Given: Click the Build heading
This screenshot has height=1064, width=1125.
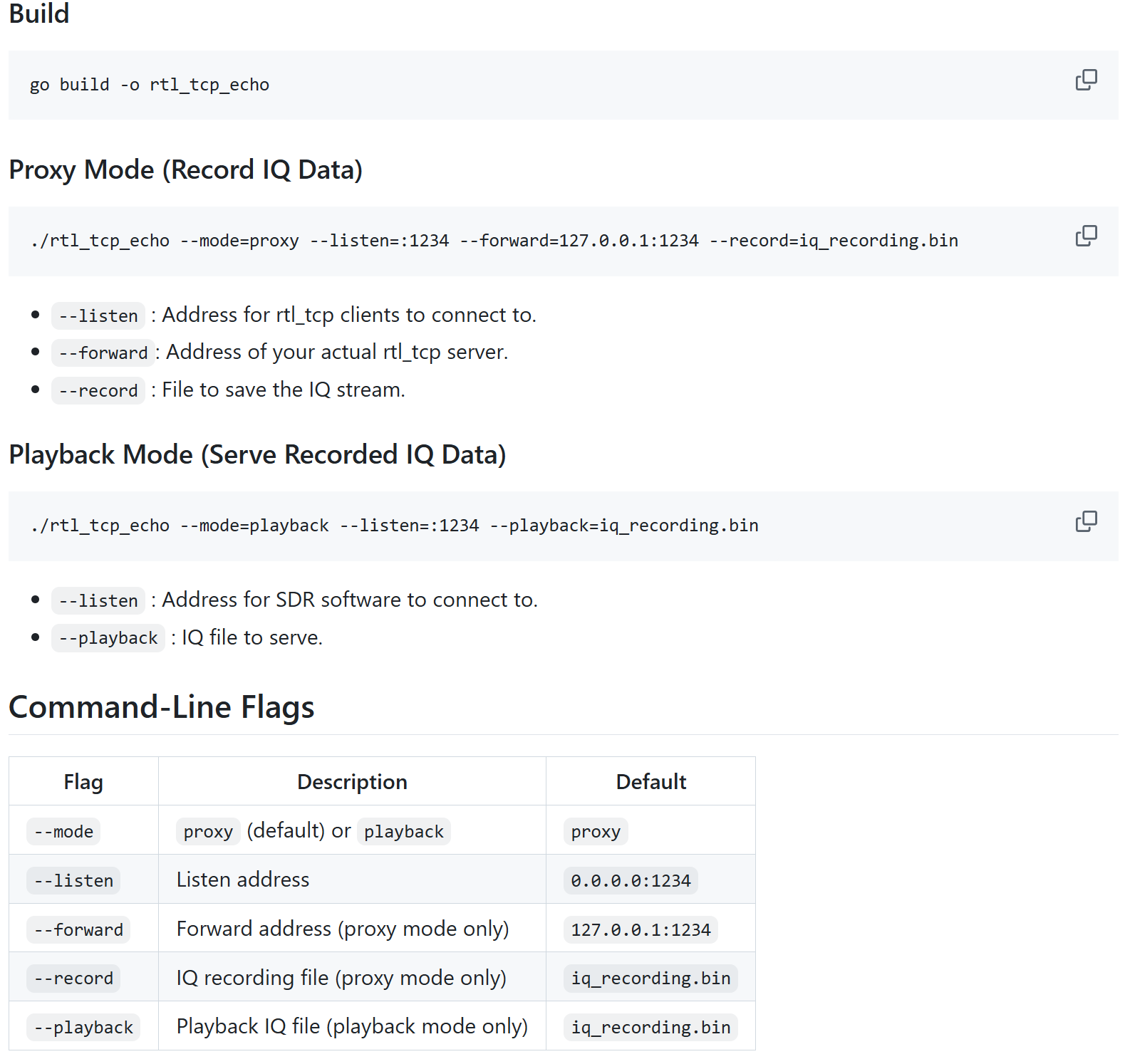Looking at the screenshot, I should tap(39, 14).
